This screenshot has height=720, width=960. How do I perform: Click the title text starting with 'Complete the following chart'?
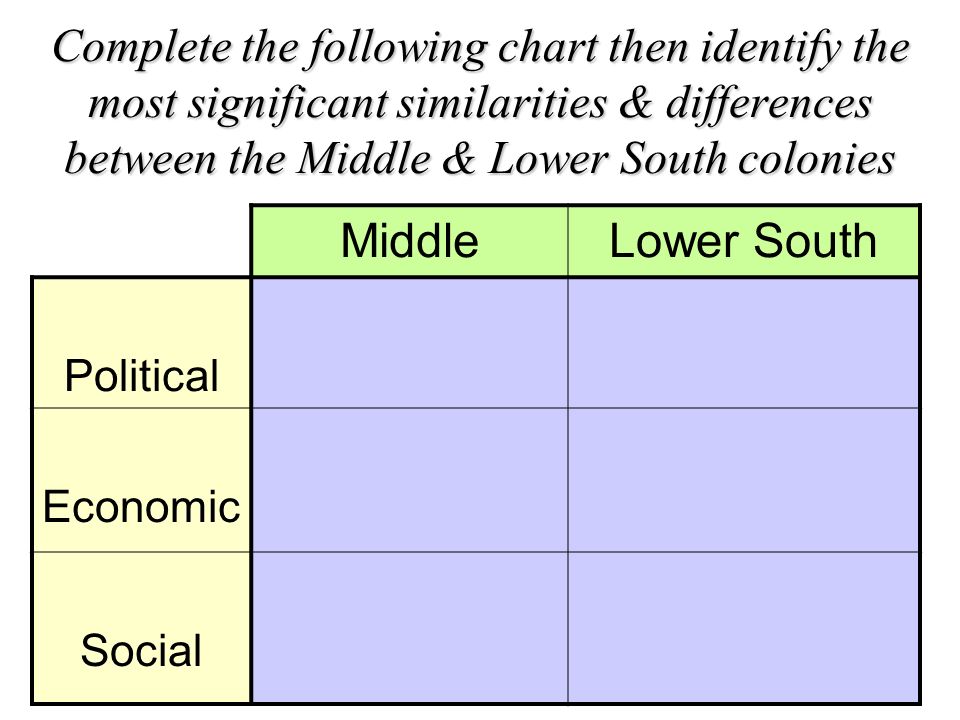480,103
